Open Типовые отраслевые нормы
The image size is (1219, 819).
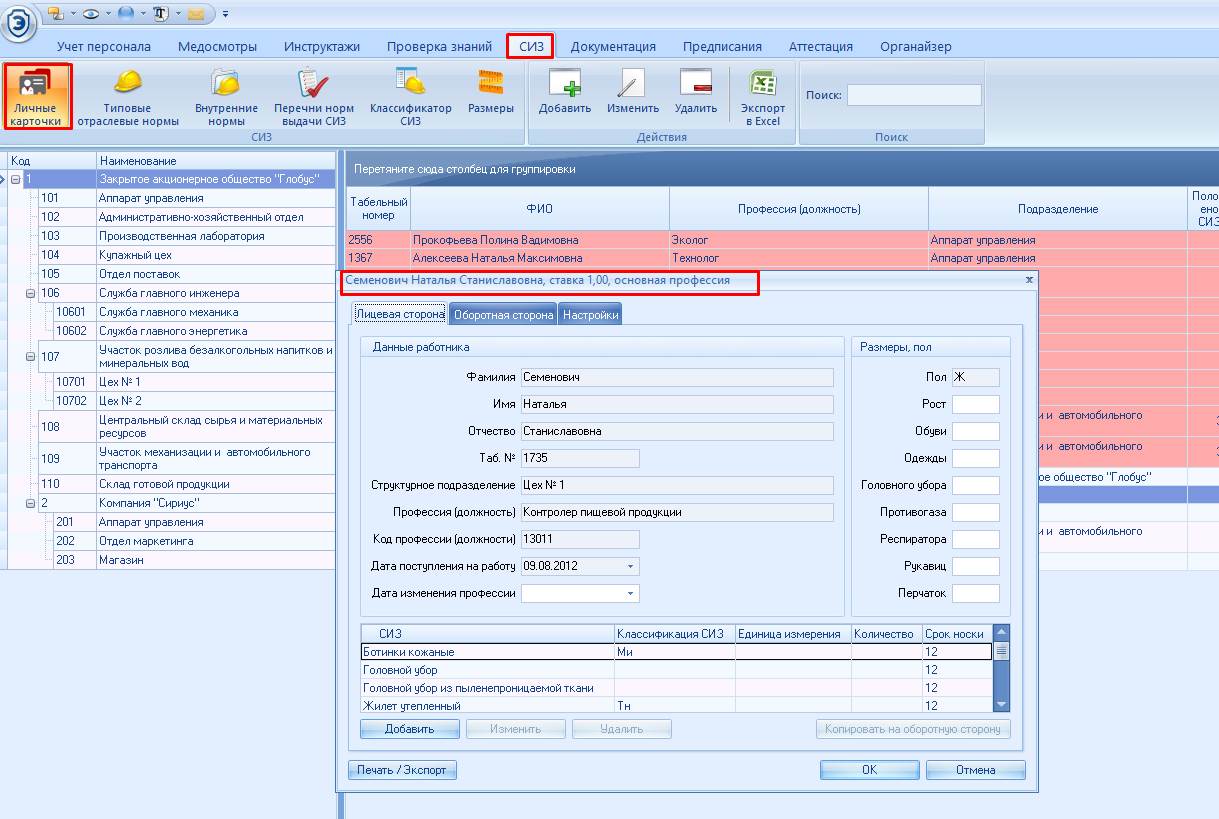[x=127, y=97]
